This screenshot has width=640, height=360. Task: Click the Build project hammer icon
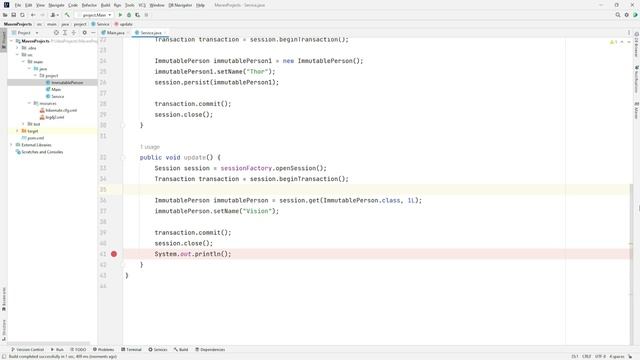pyautogui.click(x=67, y=15)
